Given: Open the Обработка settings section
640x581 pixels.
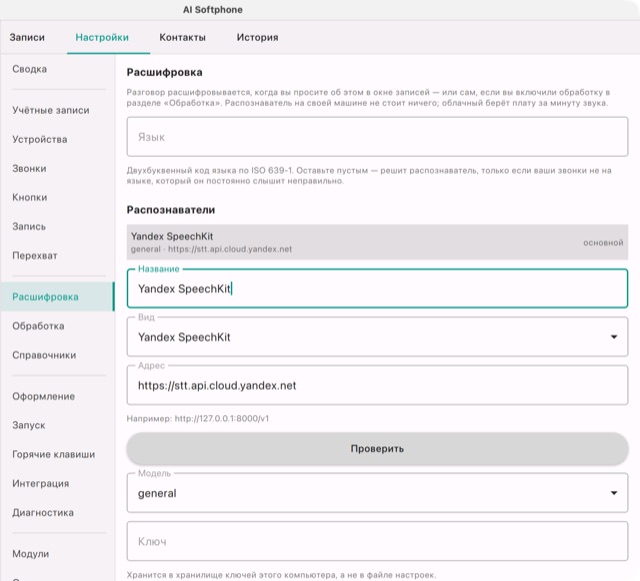Looking at the screenshot, I should point(57,326).
